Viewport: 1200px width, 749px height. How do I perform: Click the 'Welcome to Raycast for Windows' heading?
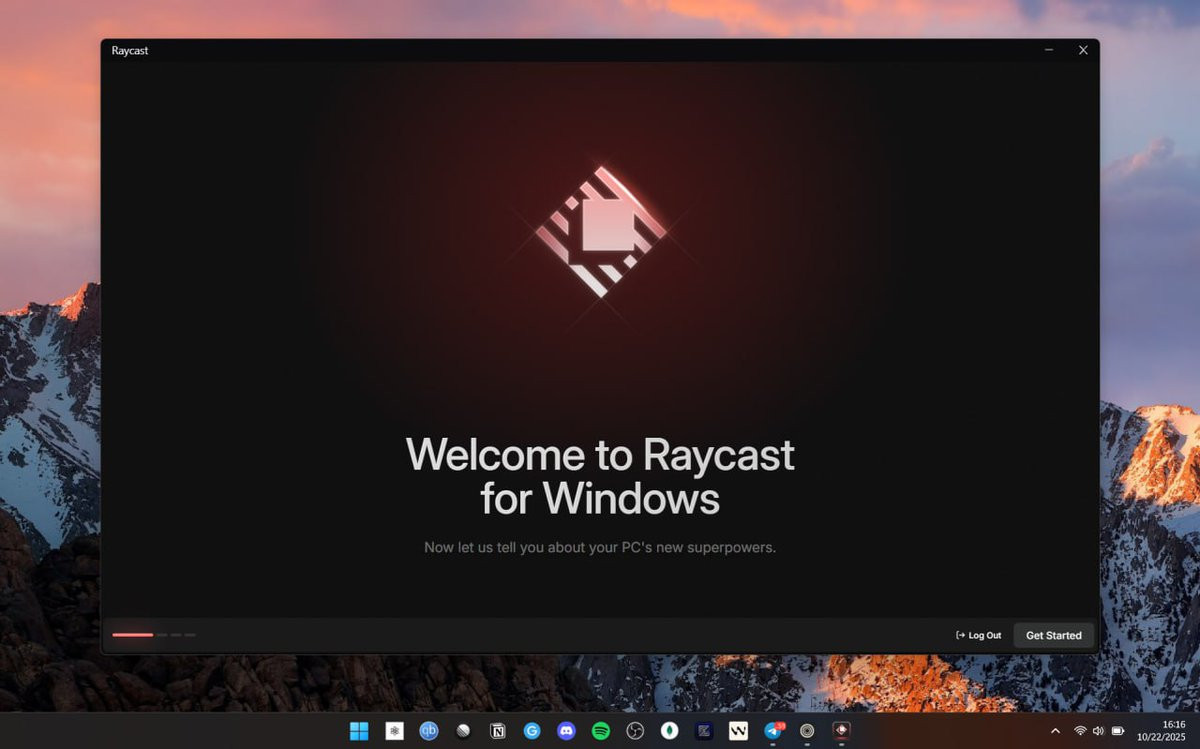point(600,476)
